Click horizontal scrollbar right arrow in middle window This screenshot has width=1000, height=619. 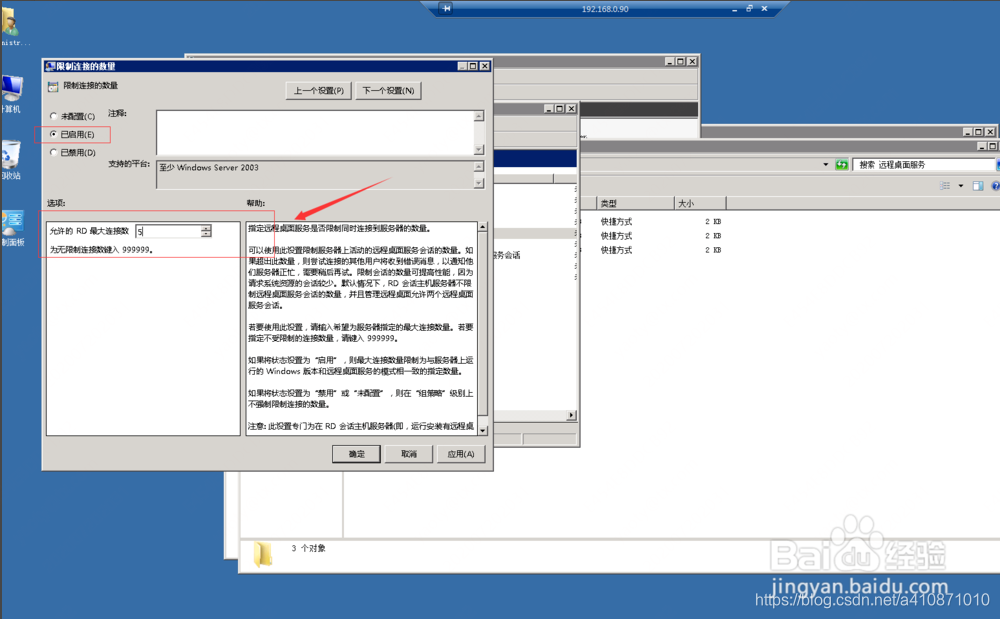tap(571, 415)
